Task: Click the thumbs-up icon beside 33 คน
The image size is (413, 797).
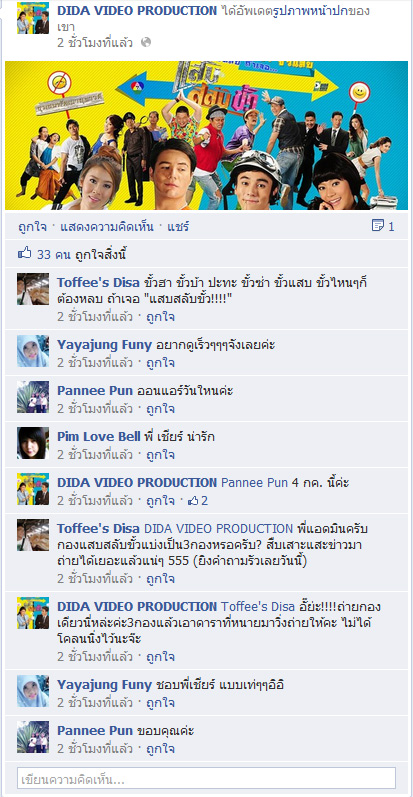Action: pyautogui.click(x=25, y=254)
